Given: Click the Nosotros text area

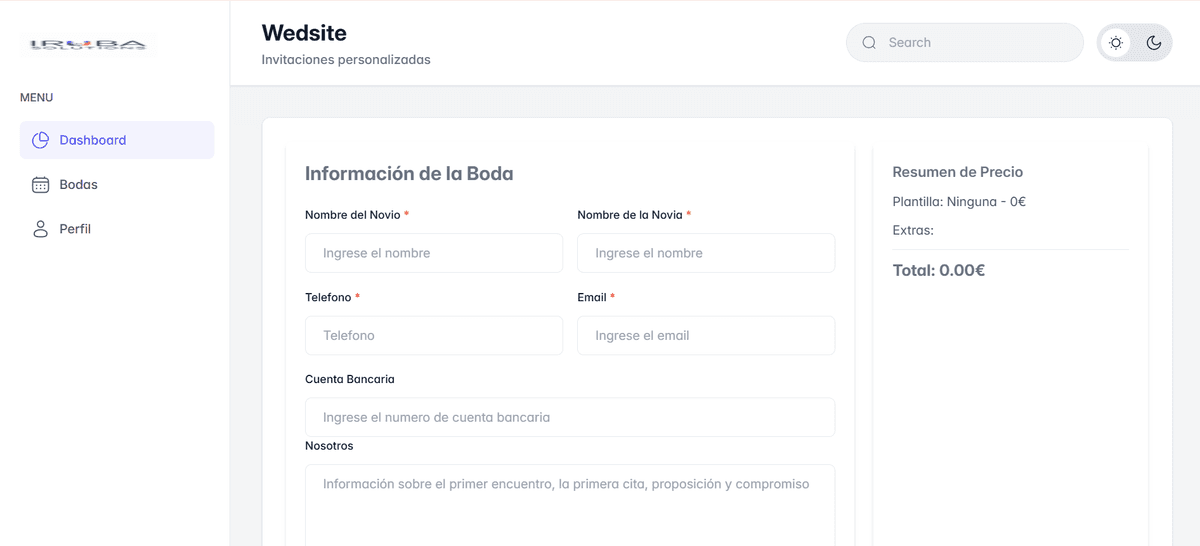Looking at the screenshot, I should click(570, 505).
